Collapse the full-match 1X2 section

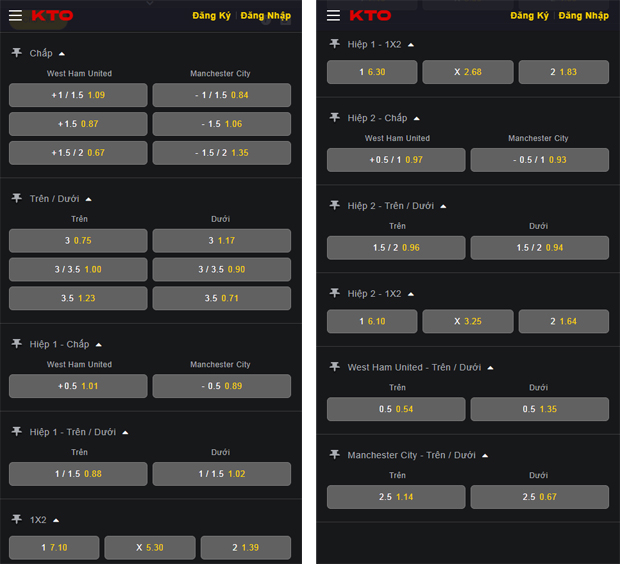(56, 520)
